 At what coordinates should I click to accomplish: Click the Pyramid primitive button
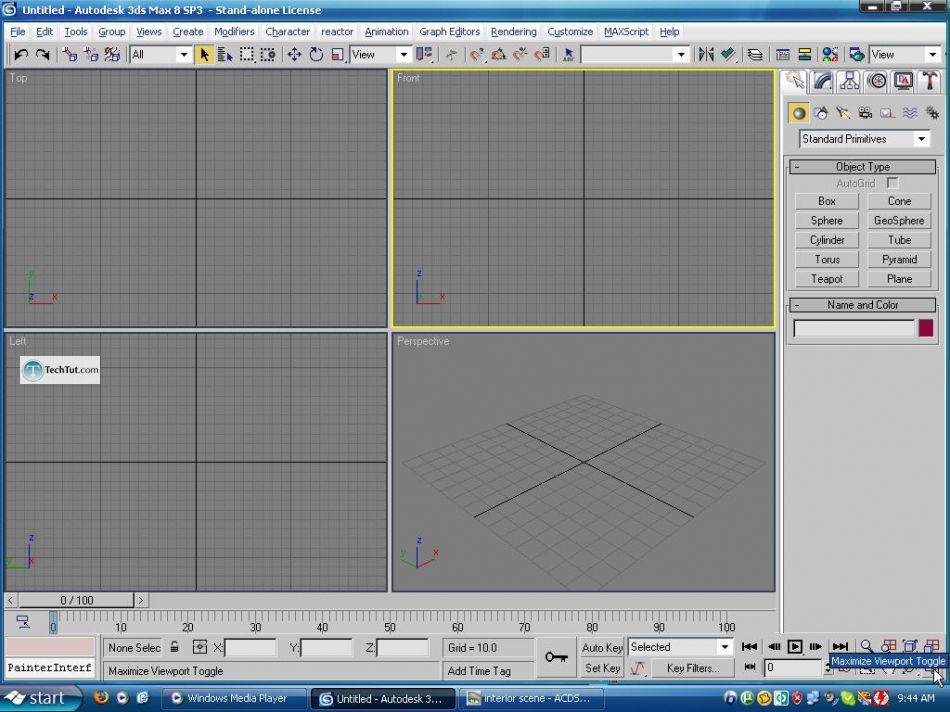pos(899,259)
